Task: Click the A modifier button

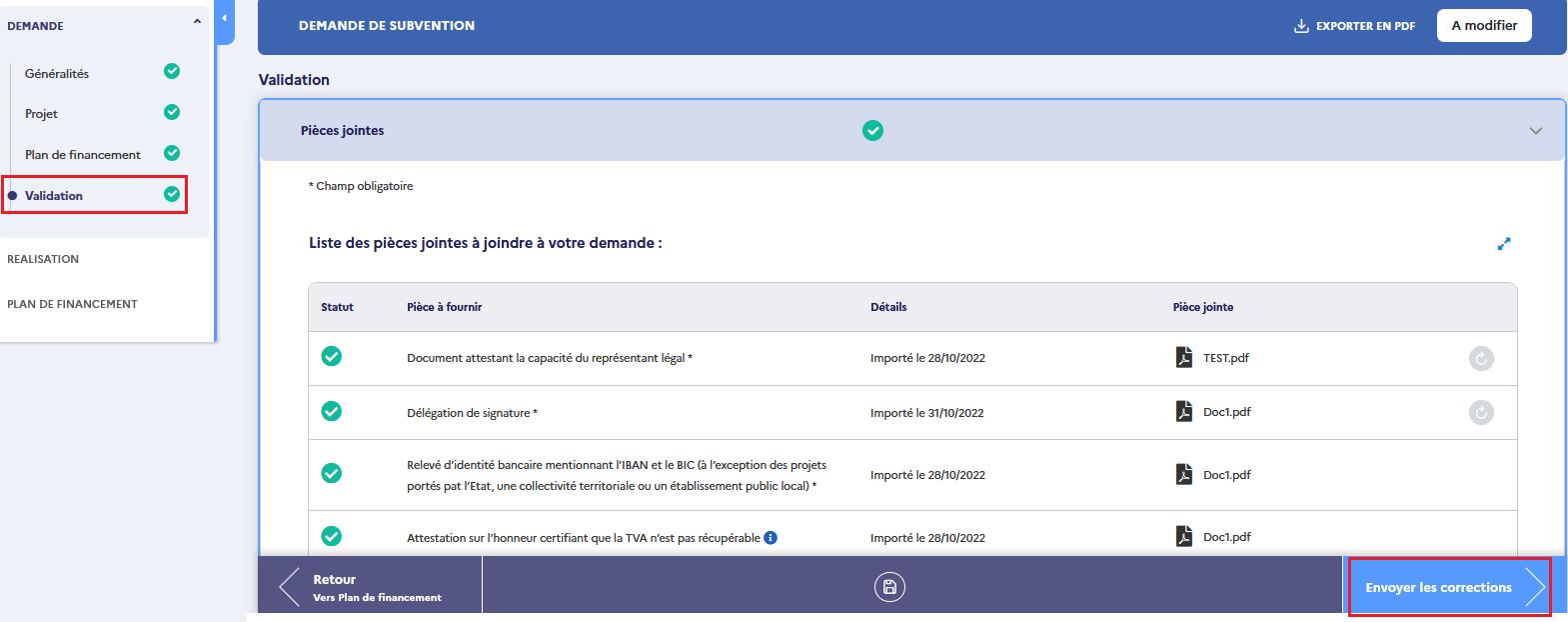Action: 1484,26
